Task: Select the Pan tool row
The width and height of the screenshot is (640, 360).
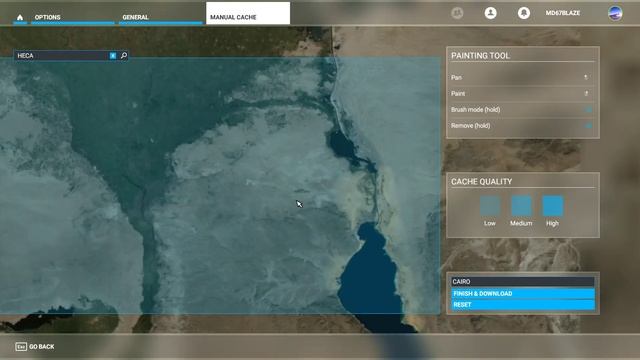Action: point(522,78)
